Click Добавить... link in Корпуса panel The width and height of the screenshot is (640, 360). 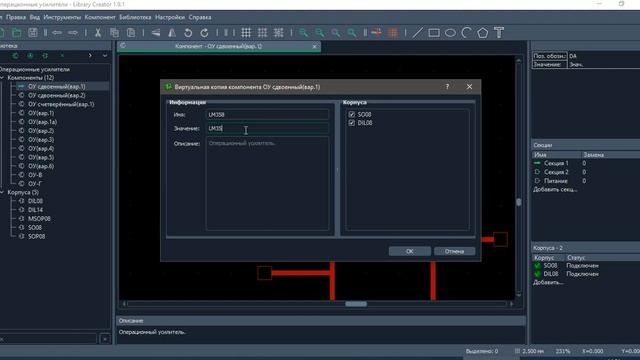[548, 282]
